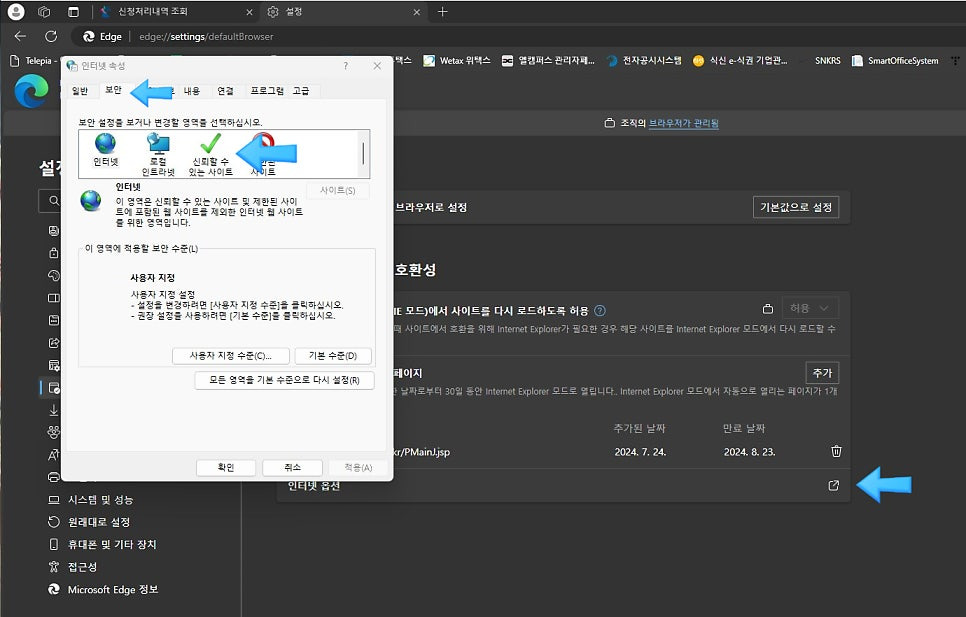Open the share icon in settings sidebar

pyautogui.click(x=54, y=342)
